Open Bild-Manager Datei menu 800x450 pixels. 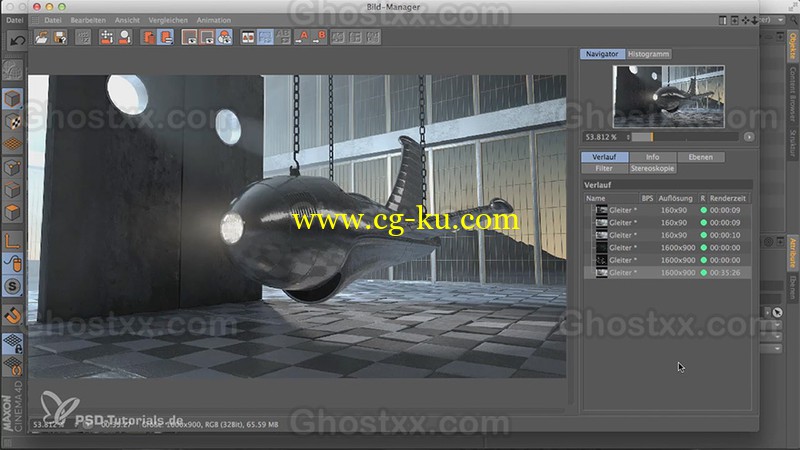[53, 20]
